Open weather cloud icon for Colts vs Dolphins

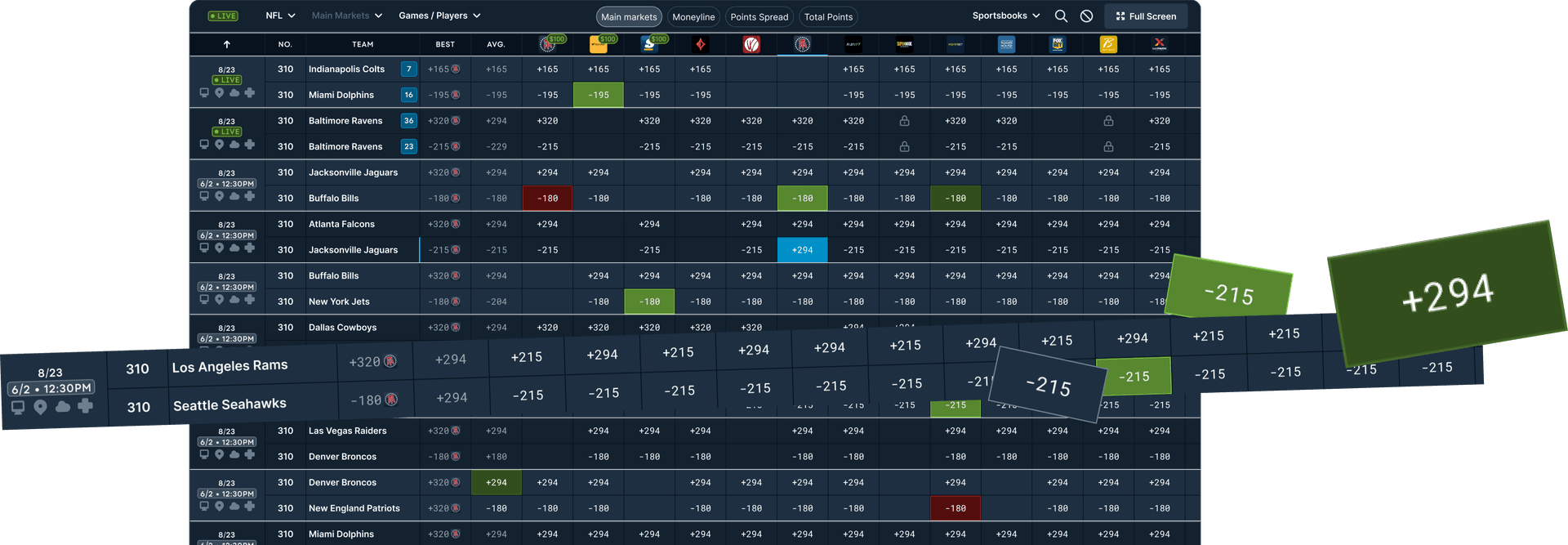pyautogui.click(x=234, y=93)
